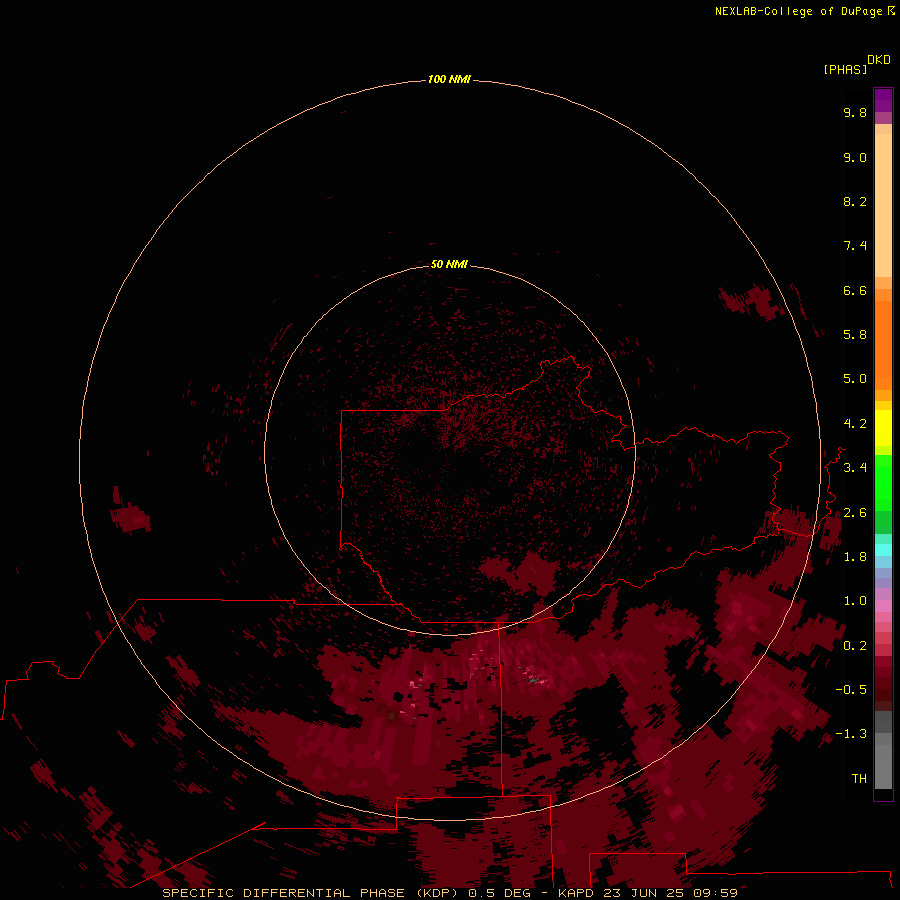Click the 50 NMI range ring label
900x900 pixels.
point(449,264)
